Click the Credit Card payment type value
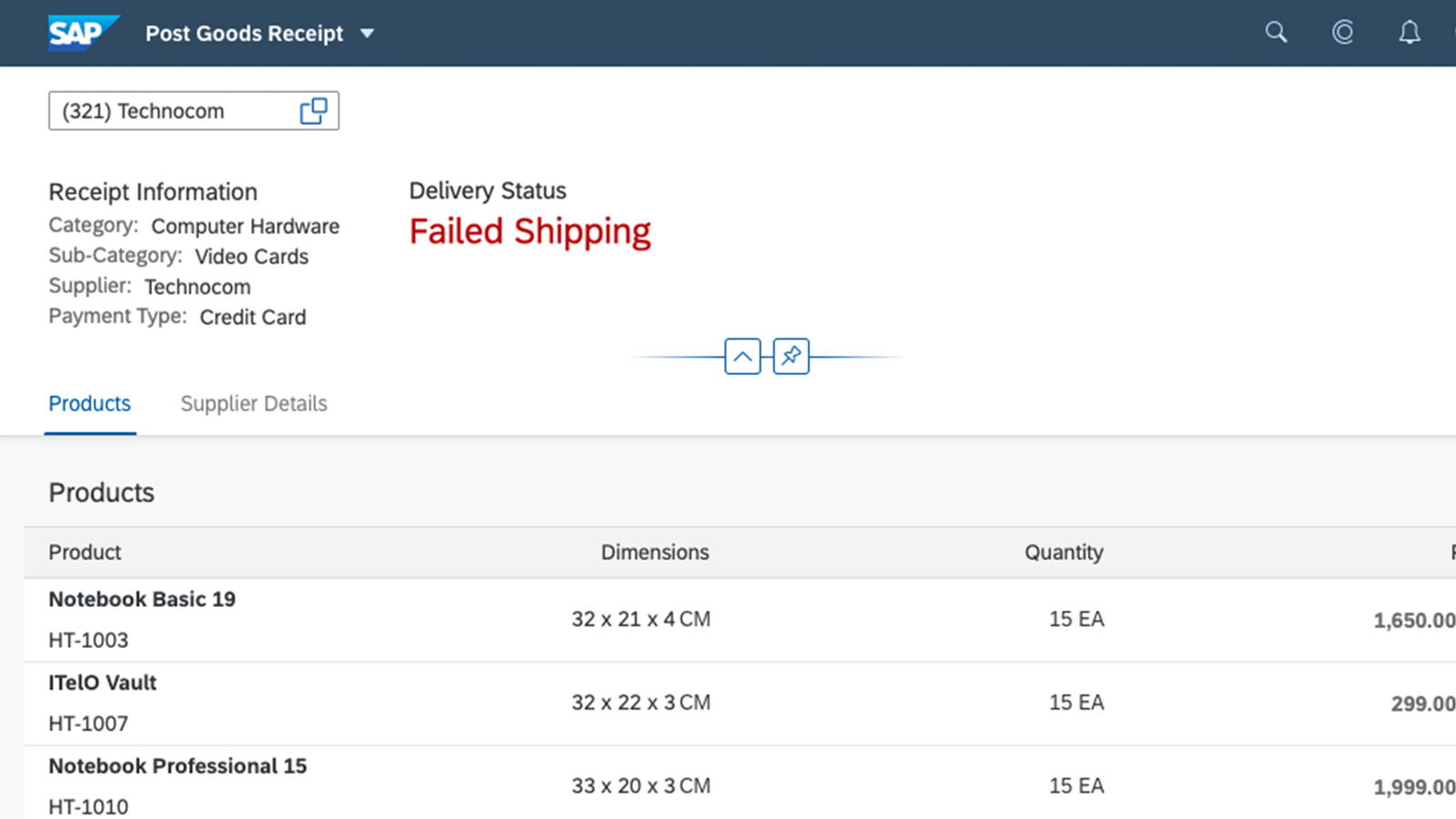Image resolution: width=1456 pixels, height=819 pixels. coord(253,318)
